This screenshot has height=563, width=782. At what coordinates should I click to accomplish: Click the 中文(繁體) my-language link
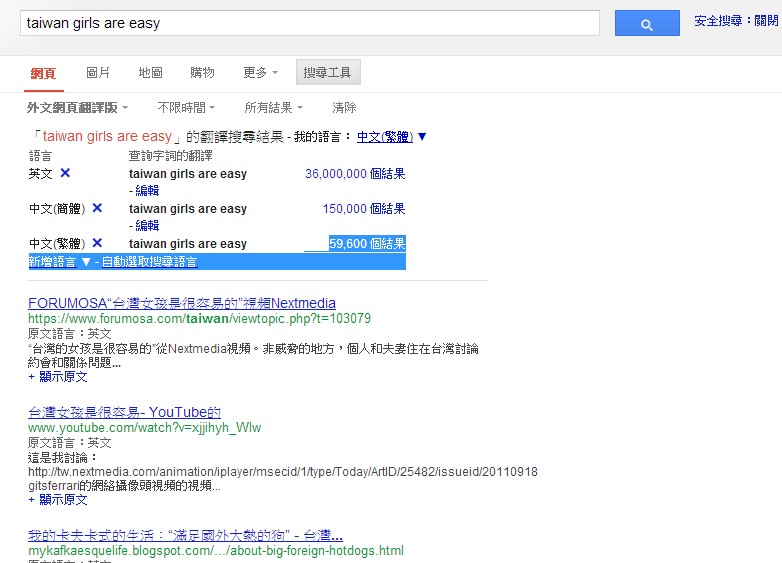[x=385, y=137]
